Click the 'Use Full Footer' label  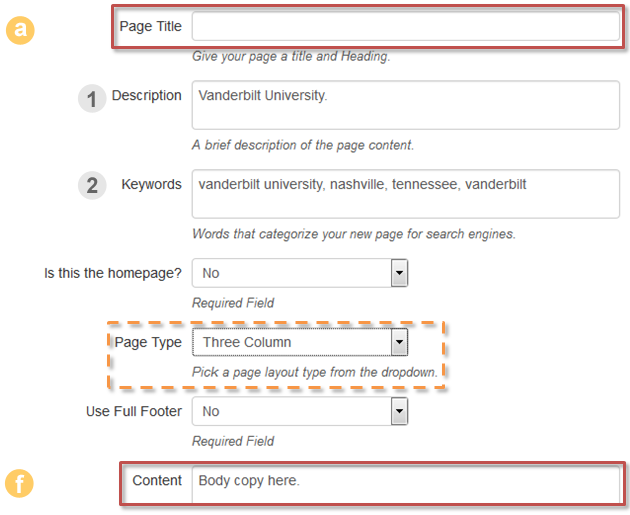click(133, 411)
